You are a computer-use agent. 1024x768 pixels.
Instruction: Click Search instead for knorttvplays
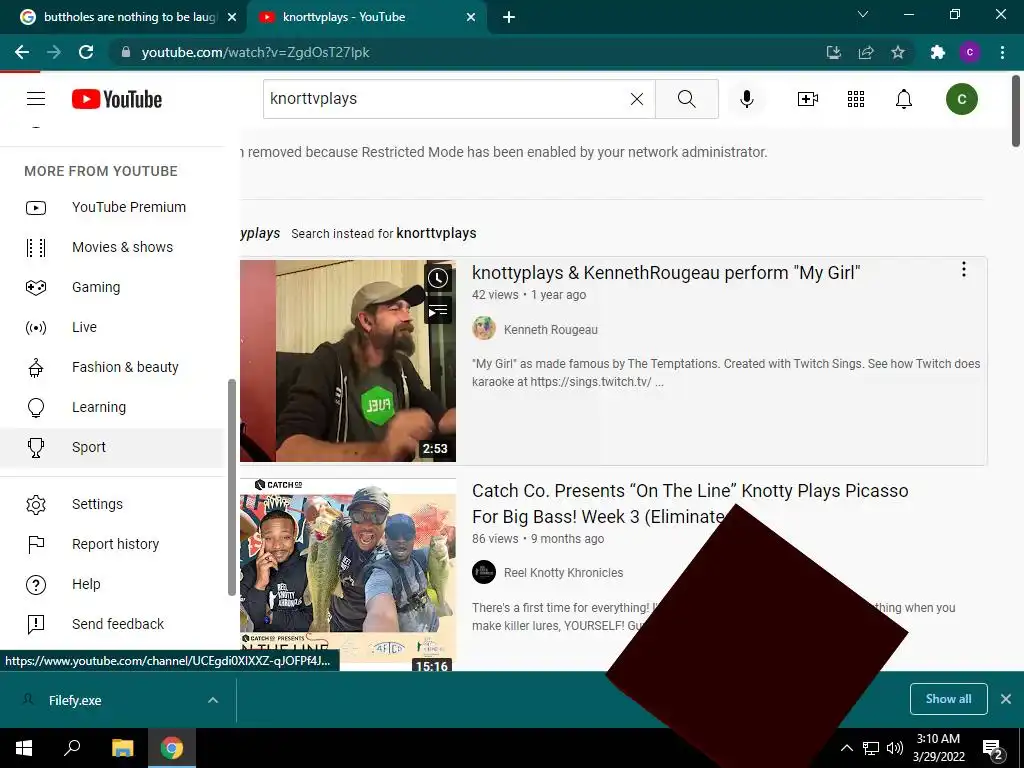(x=436, y=233)
